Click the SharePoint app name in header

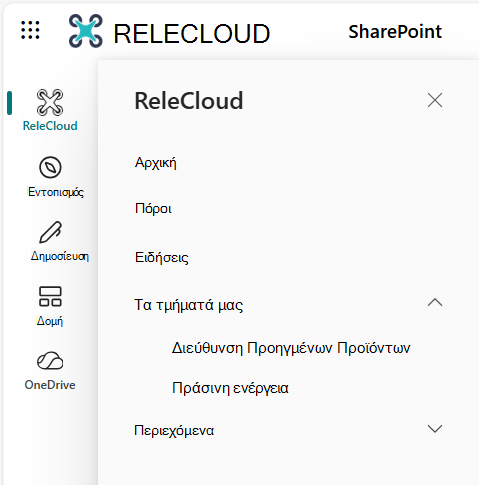395,32
